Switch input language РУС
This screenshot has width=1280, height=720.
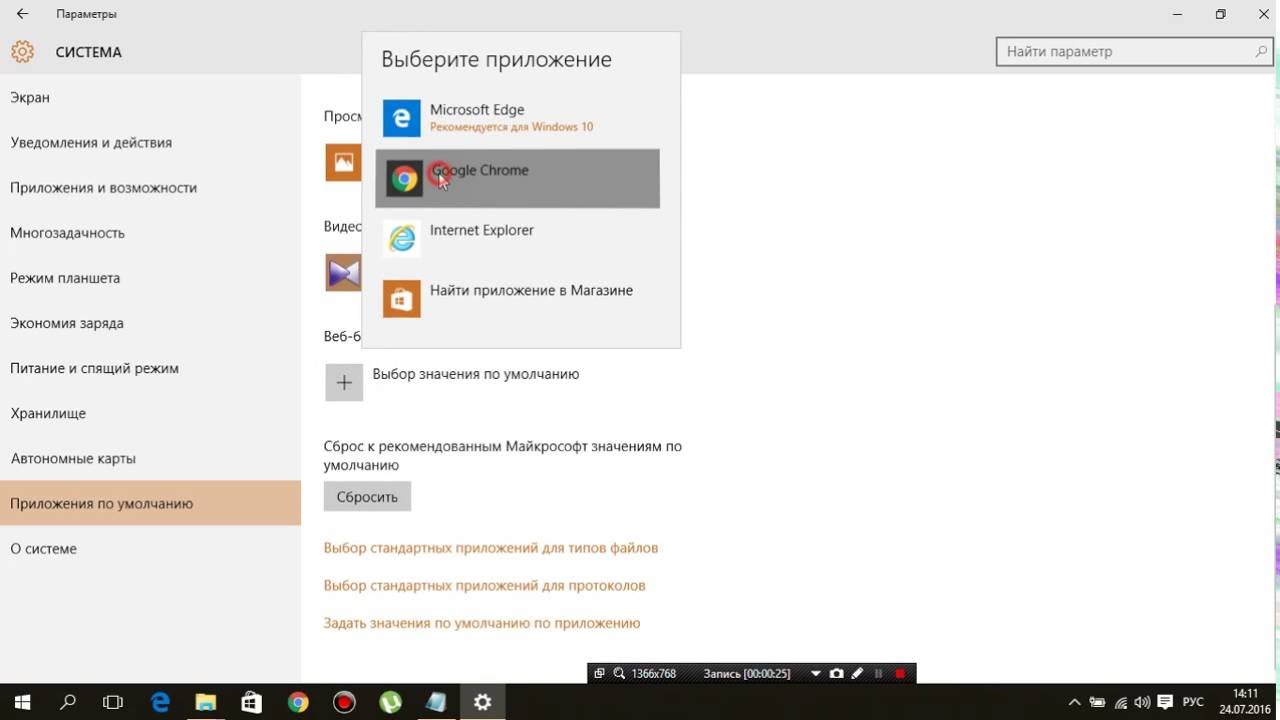1193,702
